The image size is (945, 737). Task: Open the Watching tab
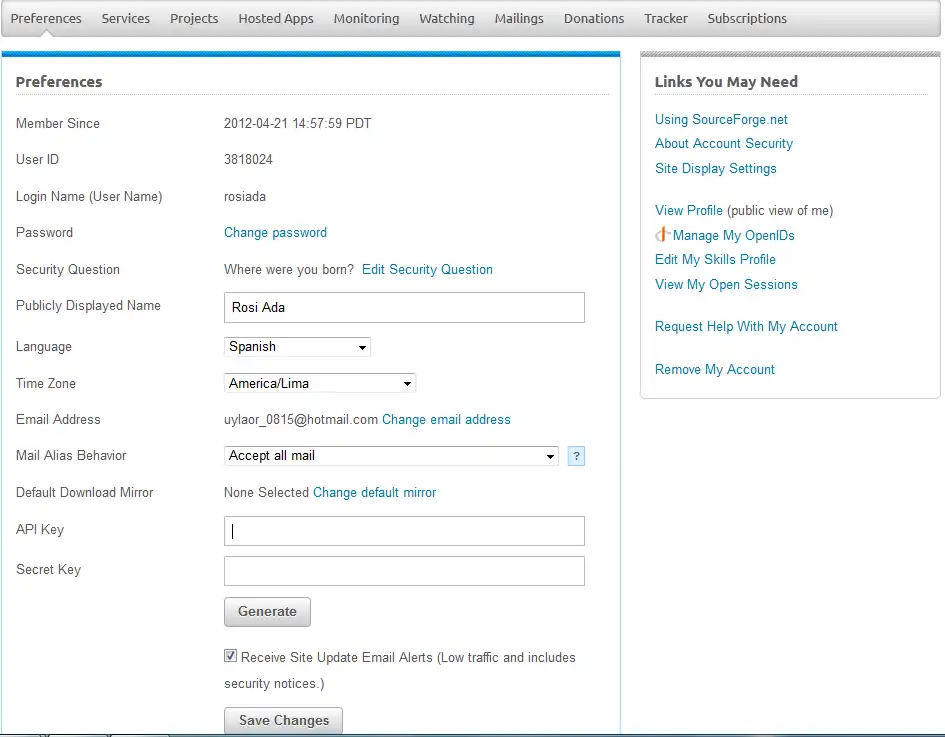[x=447, y=19]
